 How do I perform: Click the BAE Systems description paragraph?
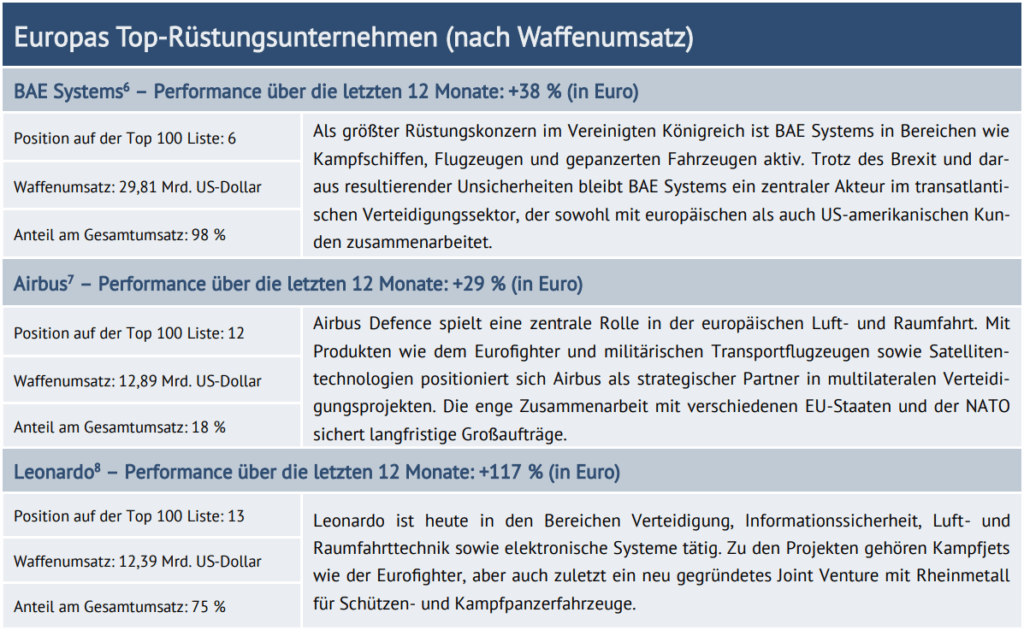tap(661, 187)
